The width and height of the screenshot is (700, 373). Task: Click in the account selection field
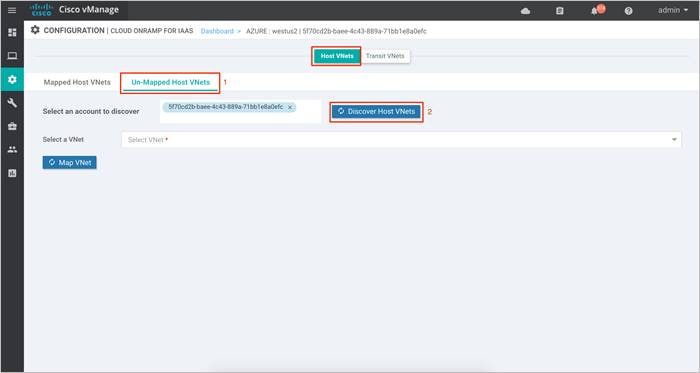[241, 112]
